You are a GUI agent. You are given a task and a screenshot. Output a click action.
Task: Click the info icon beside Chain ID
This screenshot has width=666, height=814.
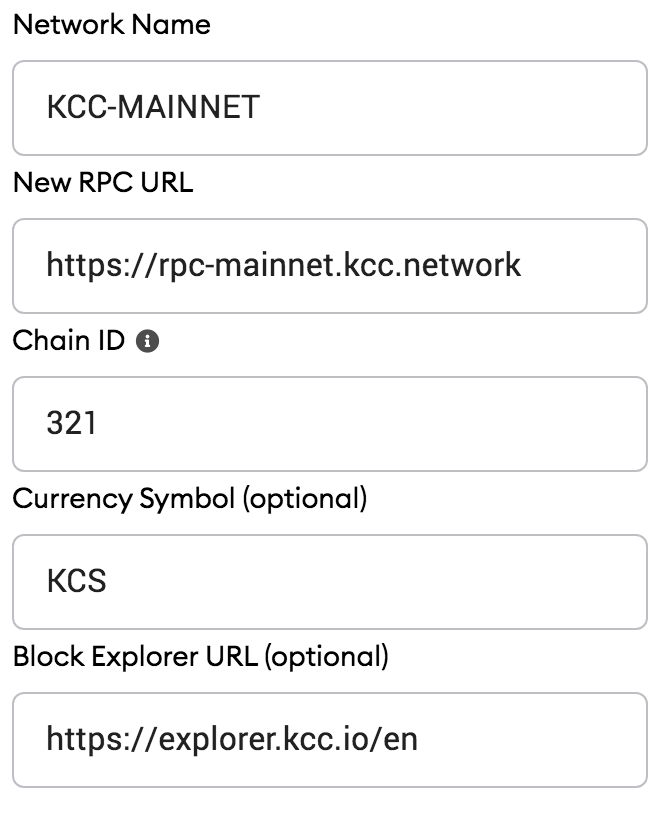pyautogui.click(x=147, y=341)
